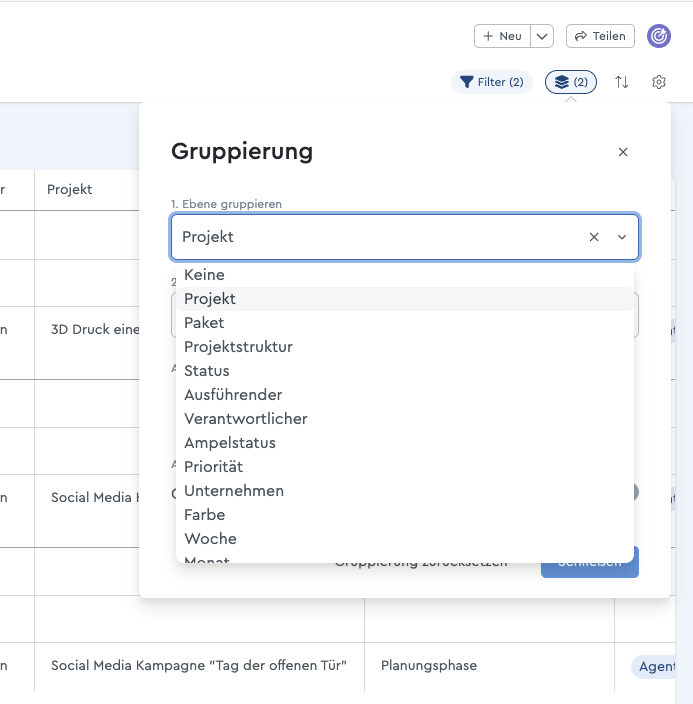Pick Verantwortlicher grouping option

405,419
